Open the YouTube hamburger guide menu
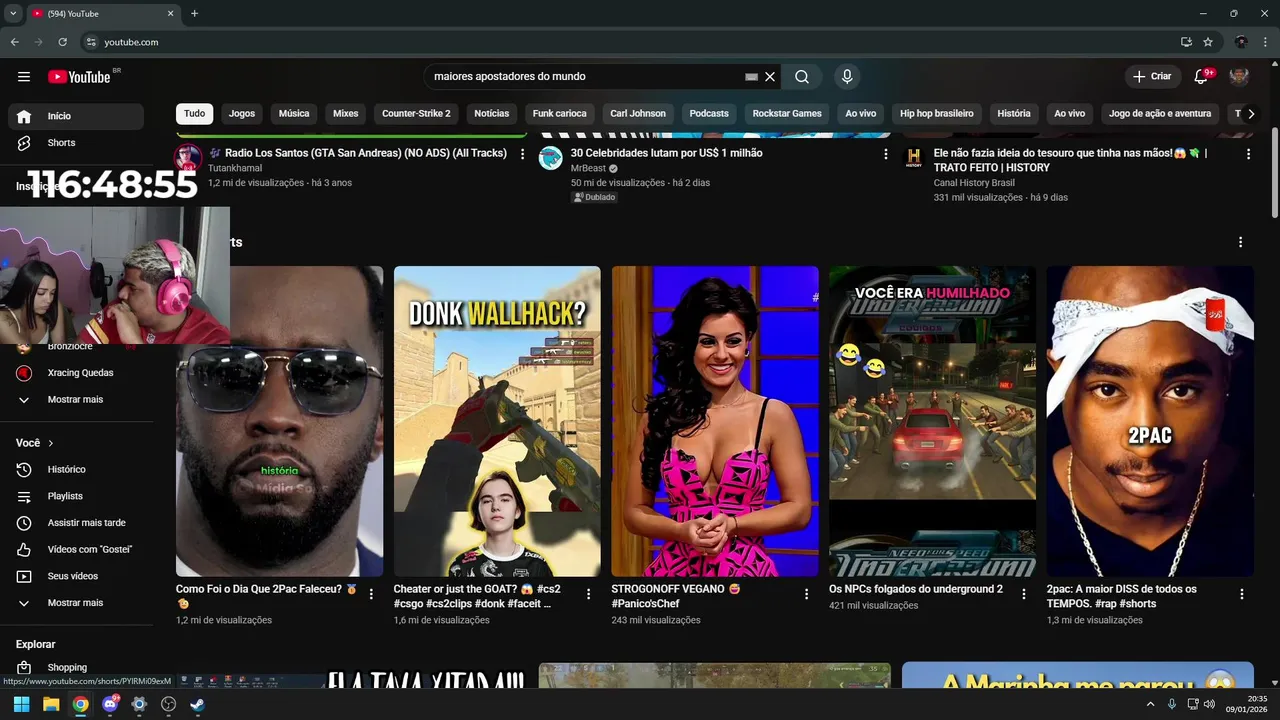This screenshot has width=1280, height=720. coord(24,77)
